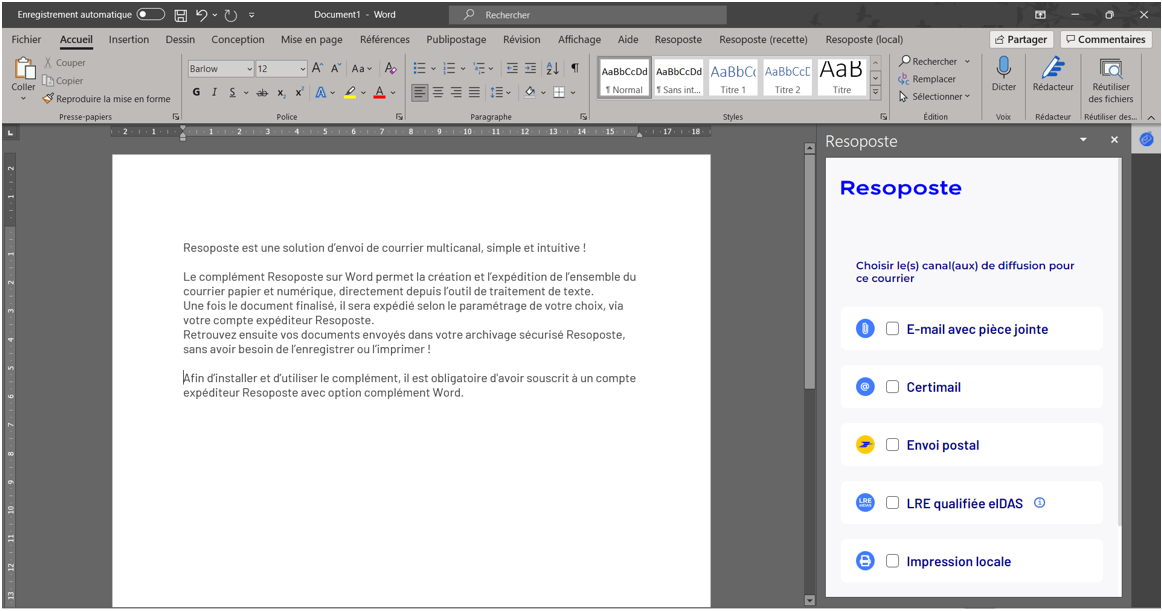This screenshot has width=1162, height=611.
Task: Toggle the Enregistrement automatique switch
Action: click(151, 15)
